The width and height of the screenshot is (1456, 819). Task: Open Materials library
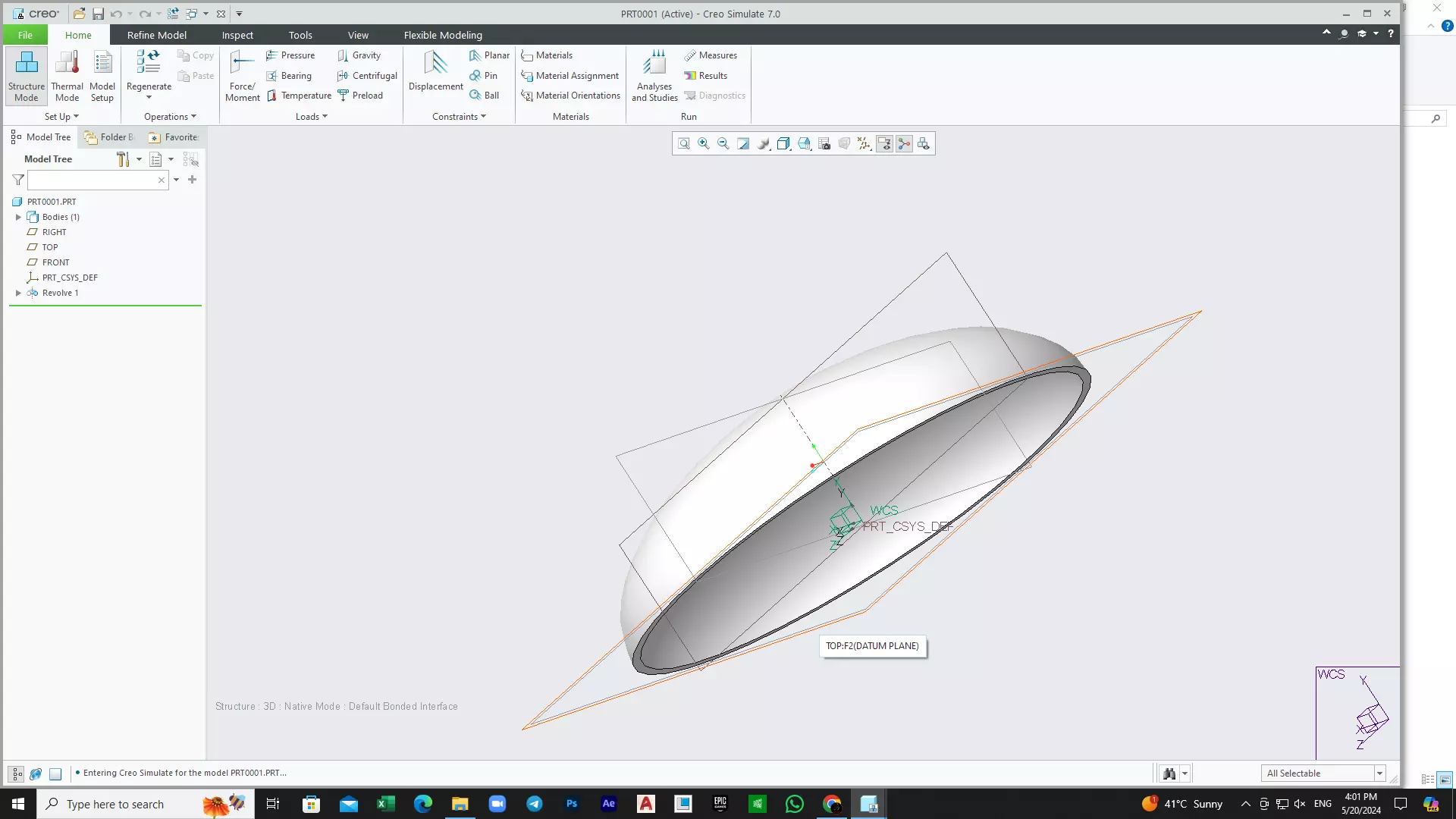point(547,55)
